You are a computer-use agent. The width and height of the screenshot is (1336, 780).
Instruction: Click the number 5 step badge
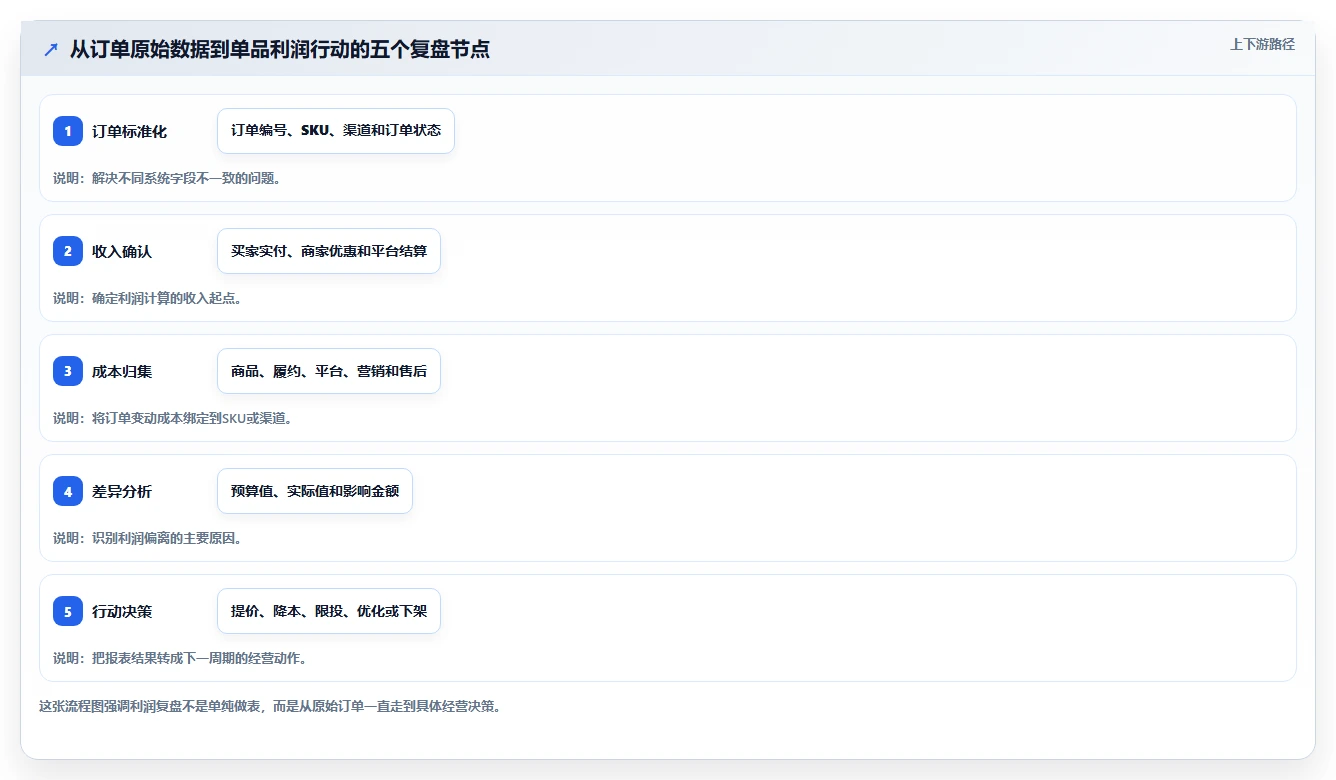coord(68,611)
